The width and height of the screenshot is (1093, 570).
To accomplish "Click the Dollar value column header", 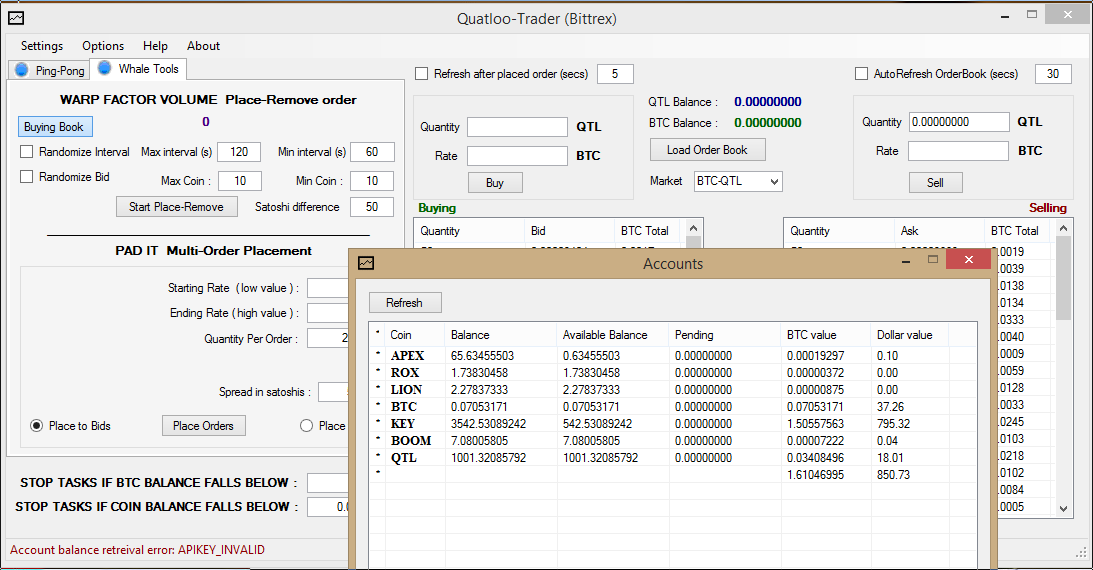I will click(910, 334).
